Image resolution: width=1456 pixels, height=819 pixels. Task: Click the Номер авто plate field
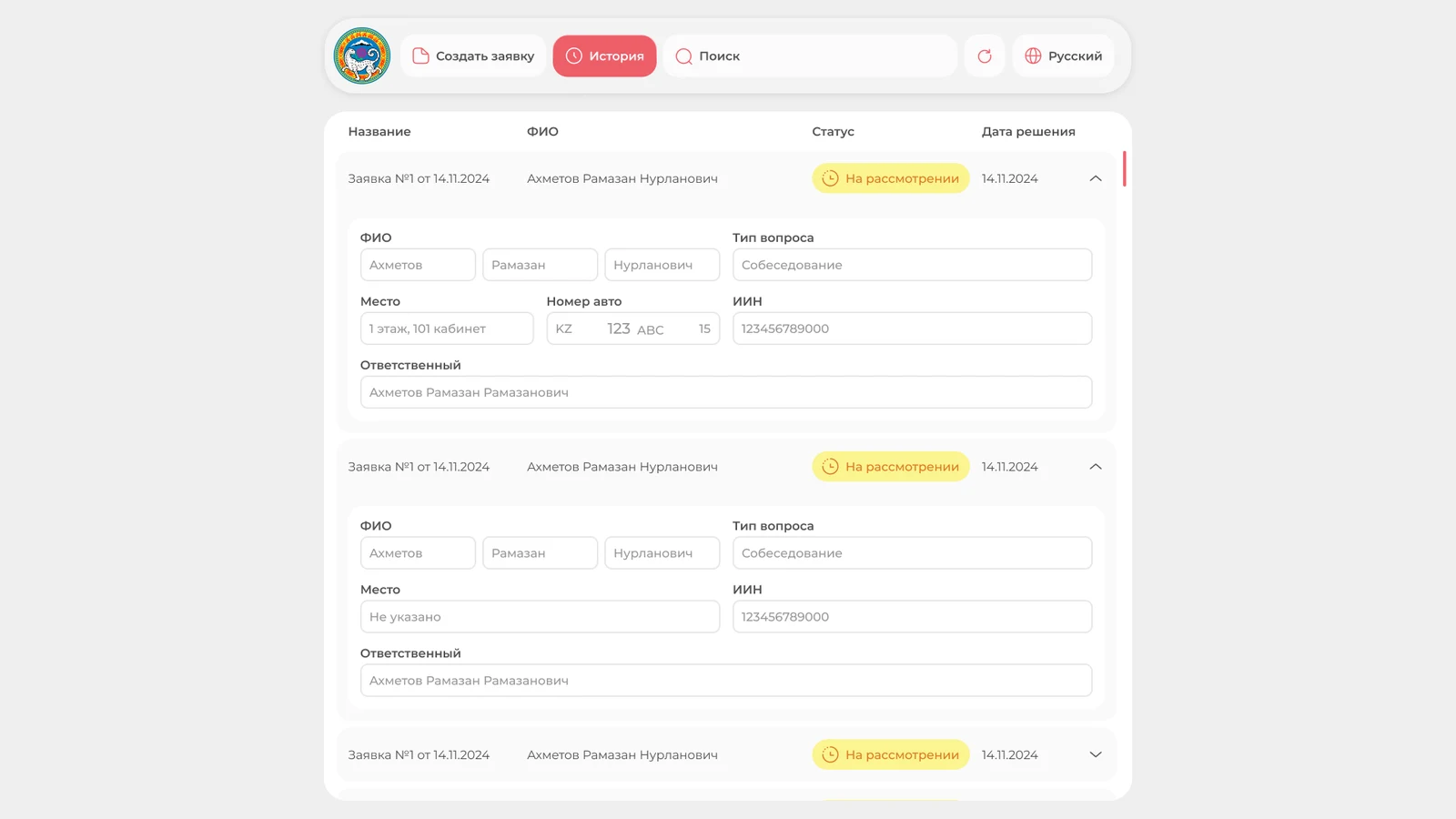tap(633, 329)
